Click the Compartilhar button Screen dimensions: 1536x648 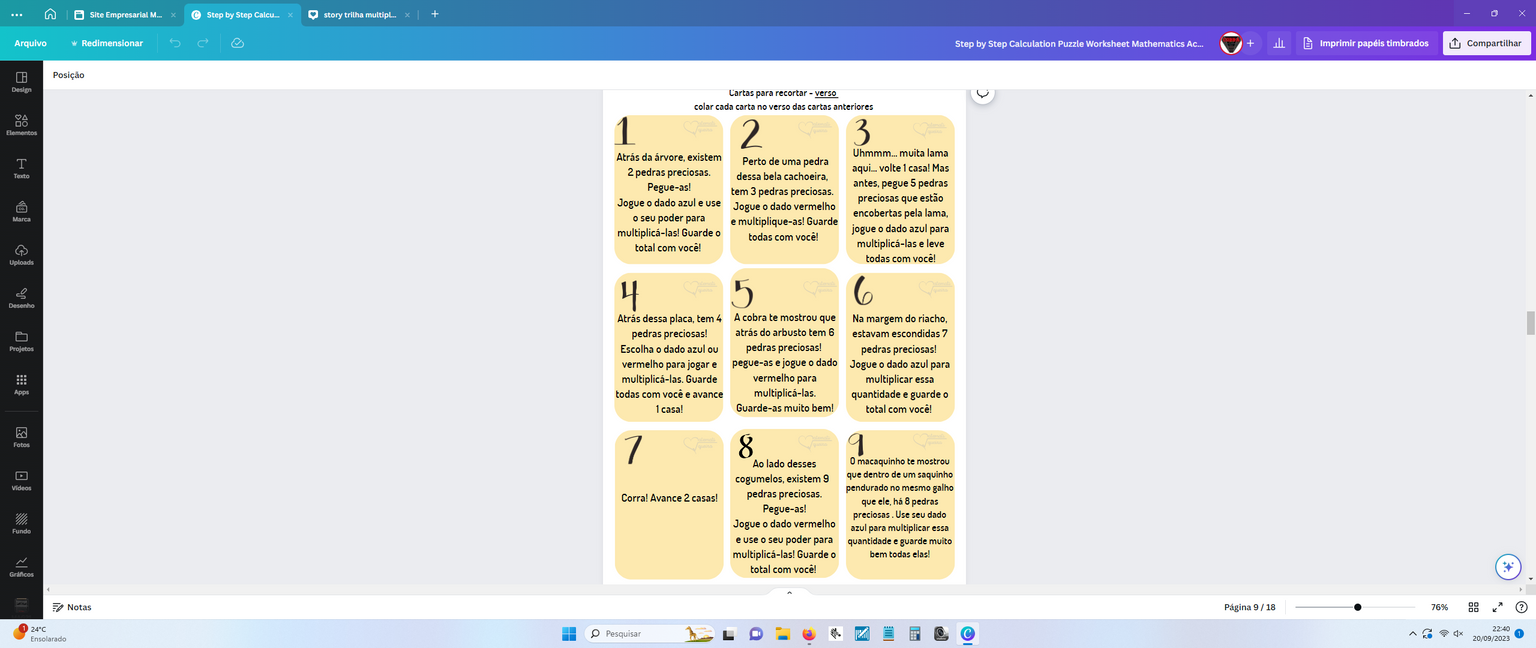[1486, 43]
